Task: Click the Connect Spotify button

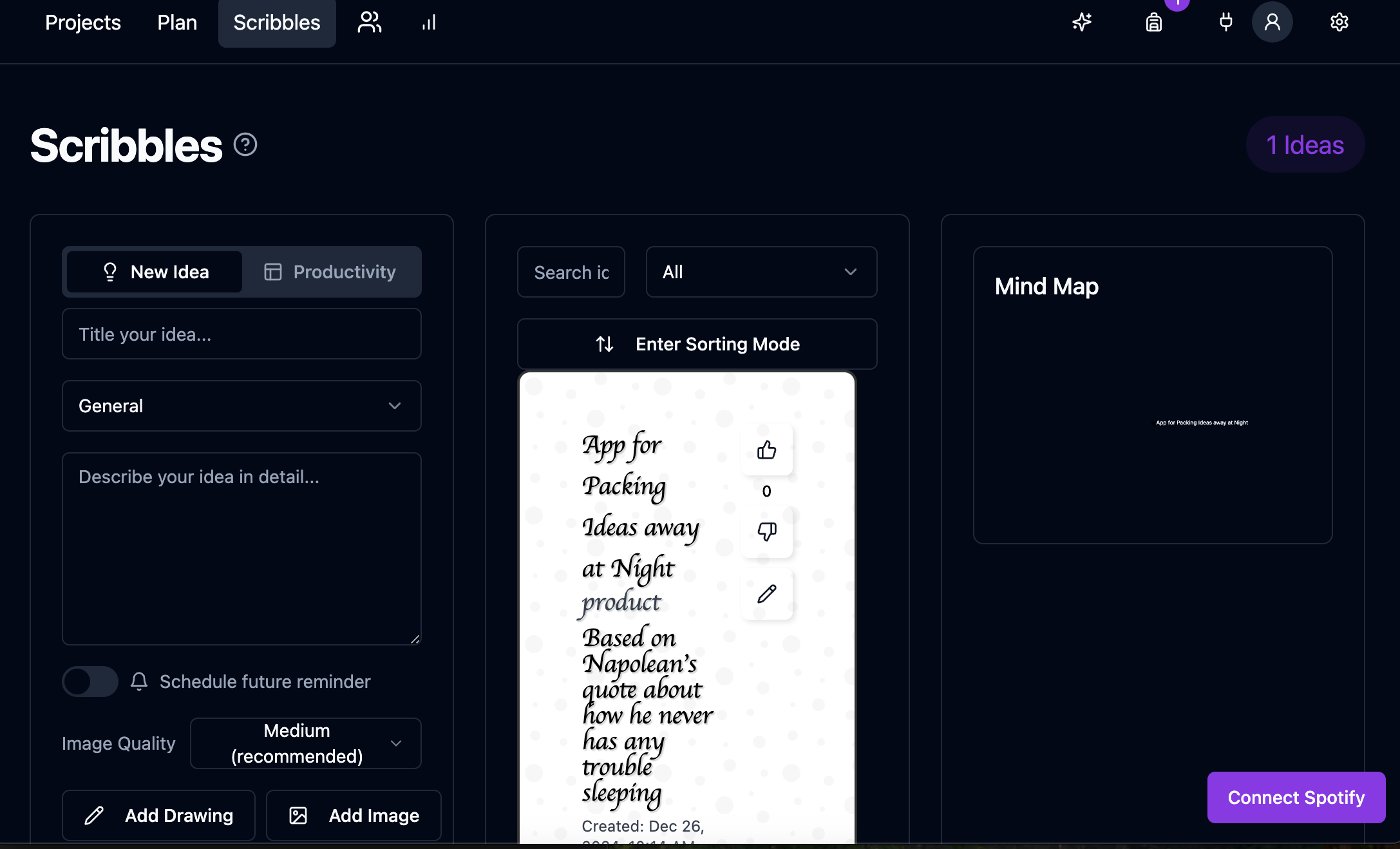Action: [x=1296, y=797]
